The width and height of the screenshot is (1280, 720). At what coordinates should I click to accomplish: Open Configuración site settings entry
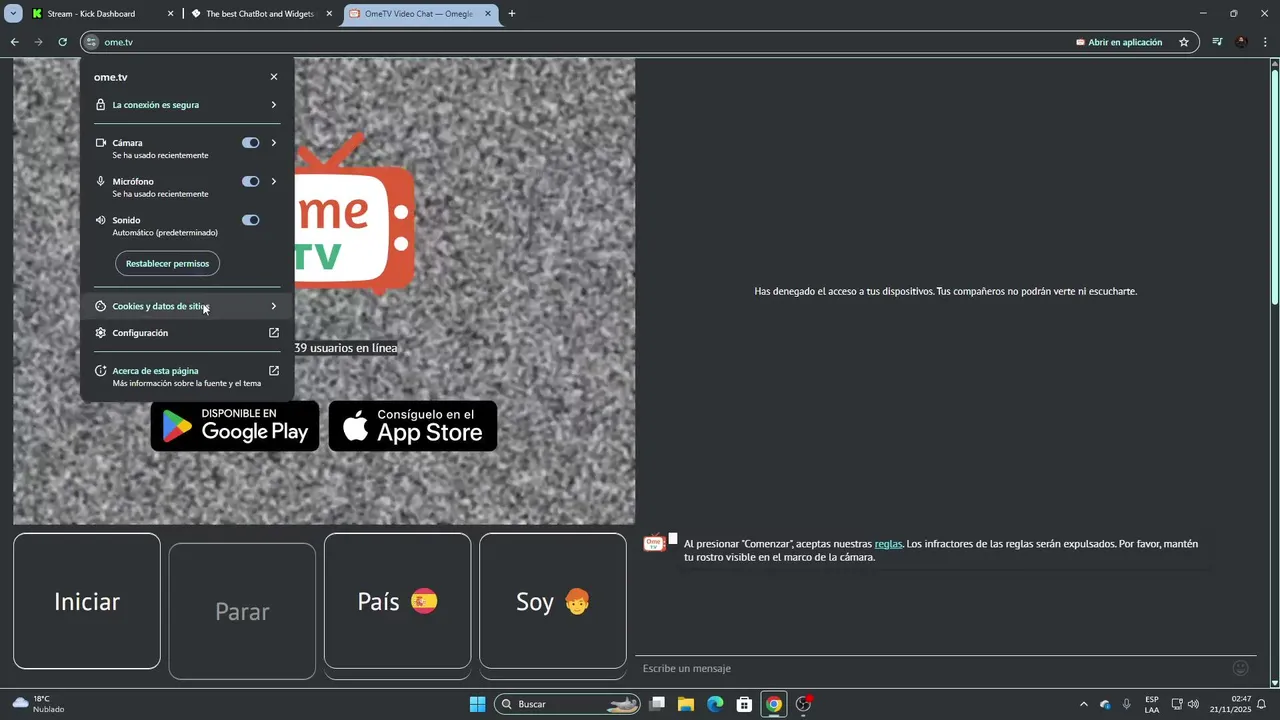point(187,333)
